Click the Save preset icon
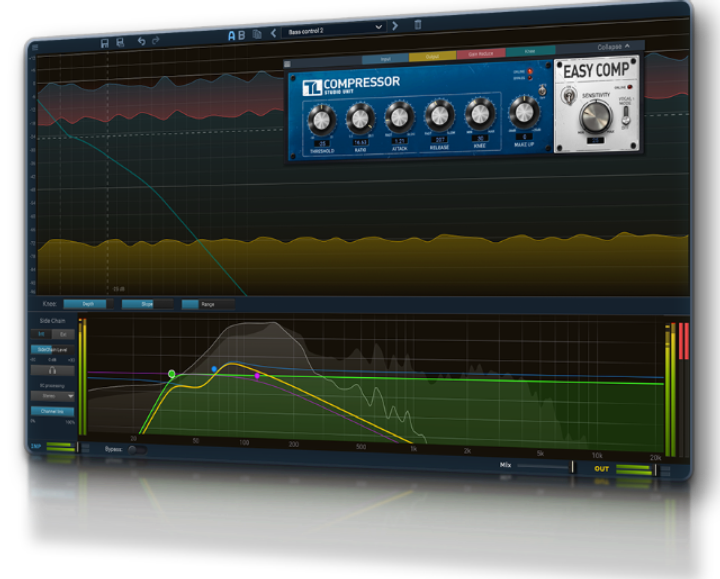Screen dimensions: 720x579 [105, 43]
